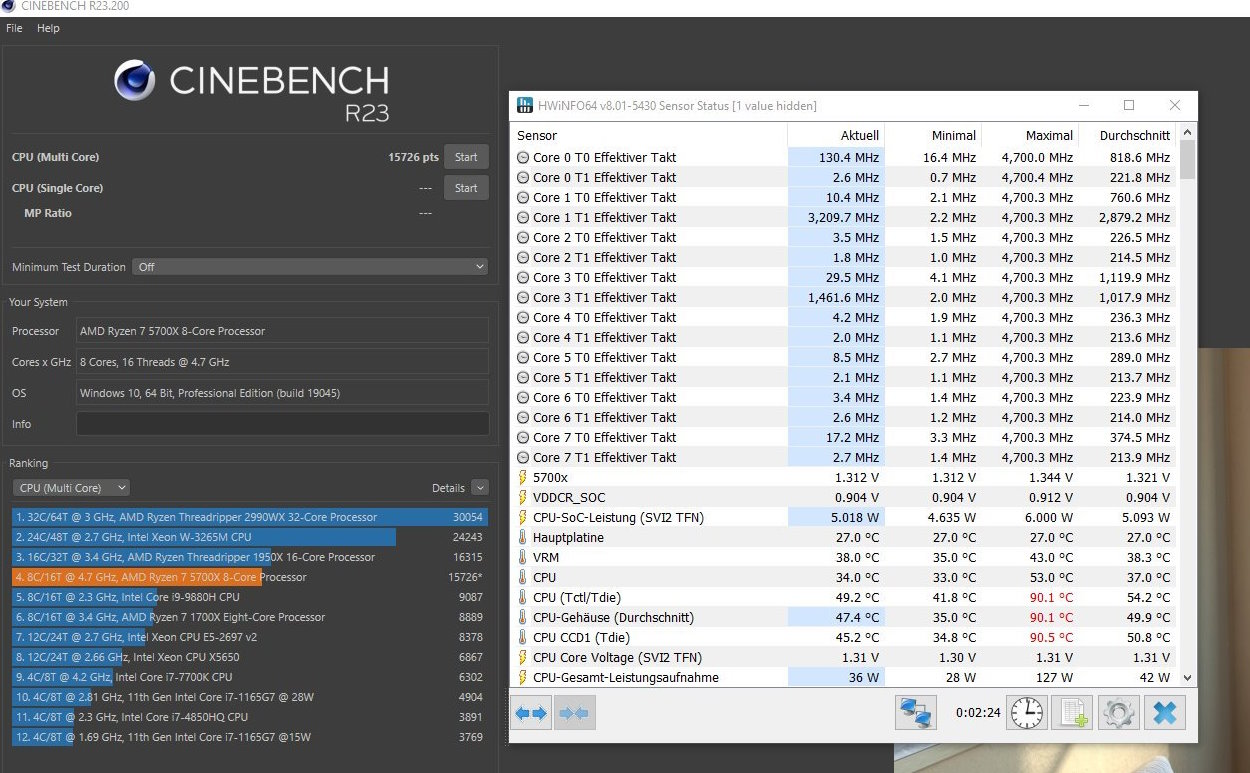The image size is (1250, 773).
Task: Click the lightning icon beside CPU-SoC-Leistung
Action: [x=522, y=517]
